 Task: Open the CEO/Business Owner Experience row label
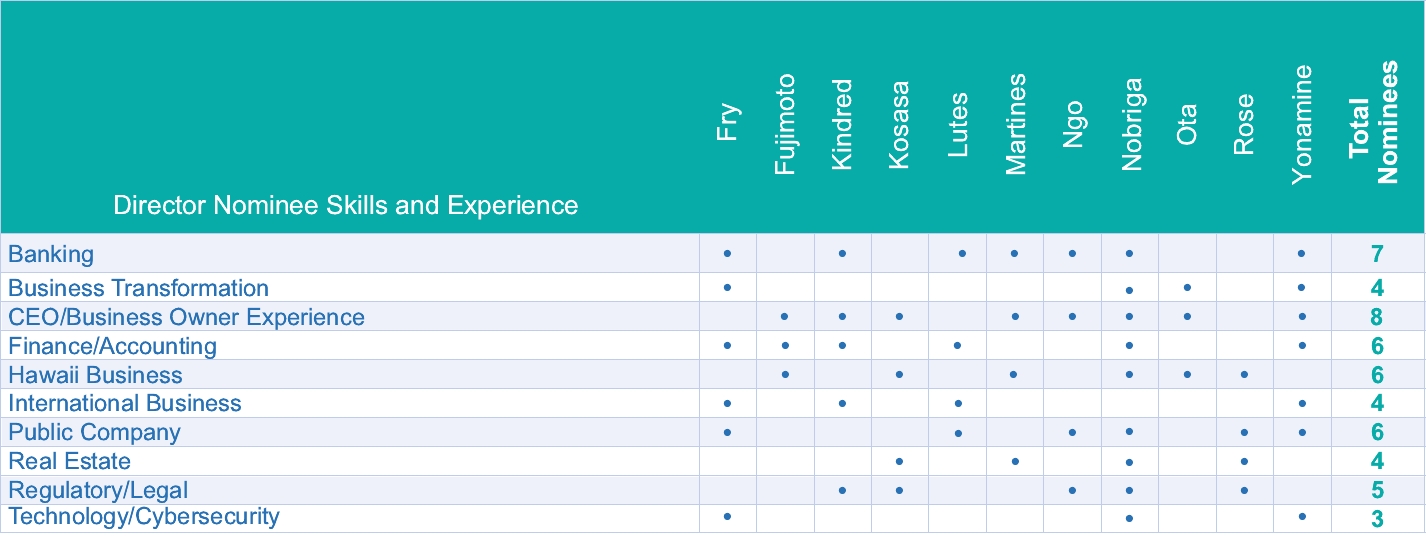point(187,317)
